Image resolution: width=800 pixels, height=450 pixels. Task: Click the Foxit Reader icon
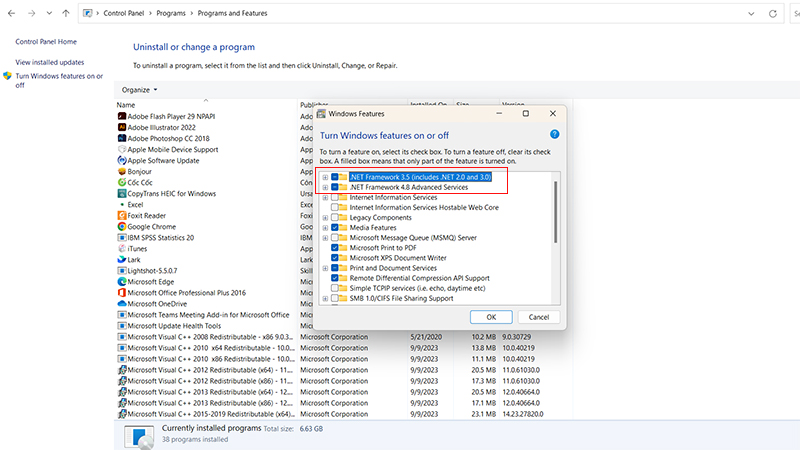(x=122, y=215)
